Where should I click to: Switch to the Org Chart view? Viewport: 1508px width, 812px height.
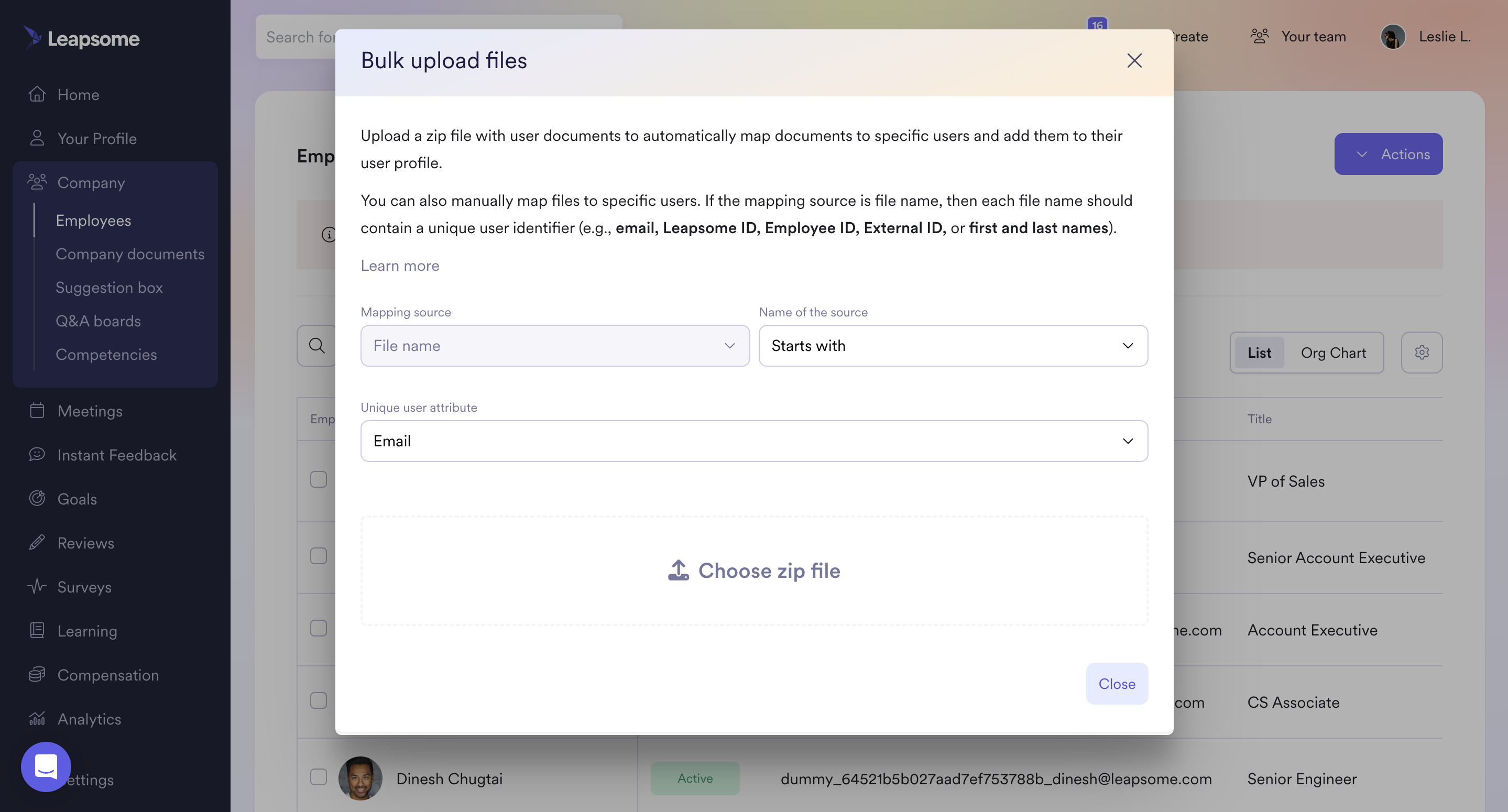pyautogui.click(x=1333, y=353)
